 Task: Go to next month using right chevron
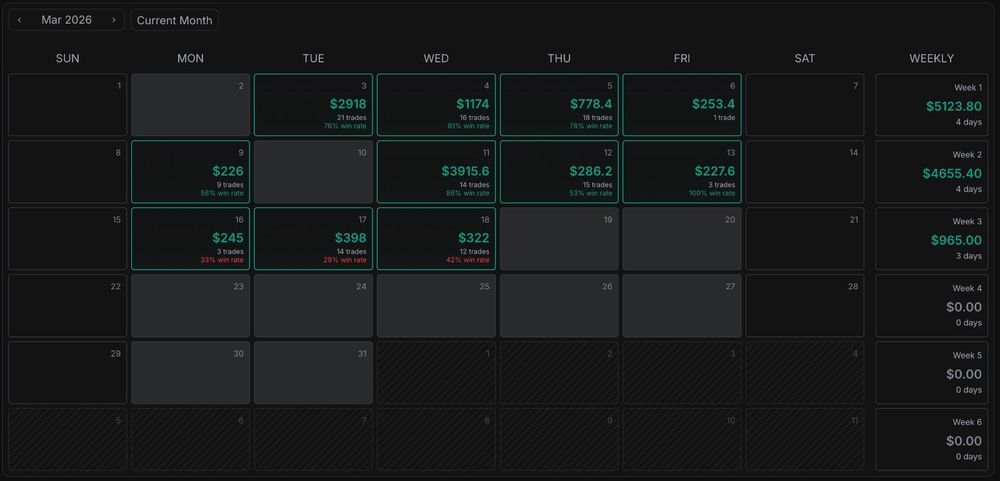point(114,20)
